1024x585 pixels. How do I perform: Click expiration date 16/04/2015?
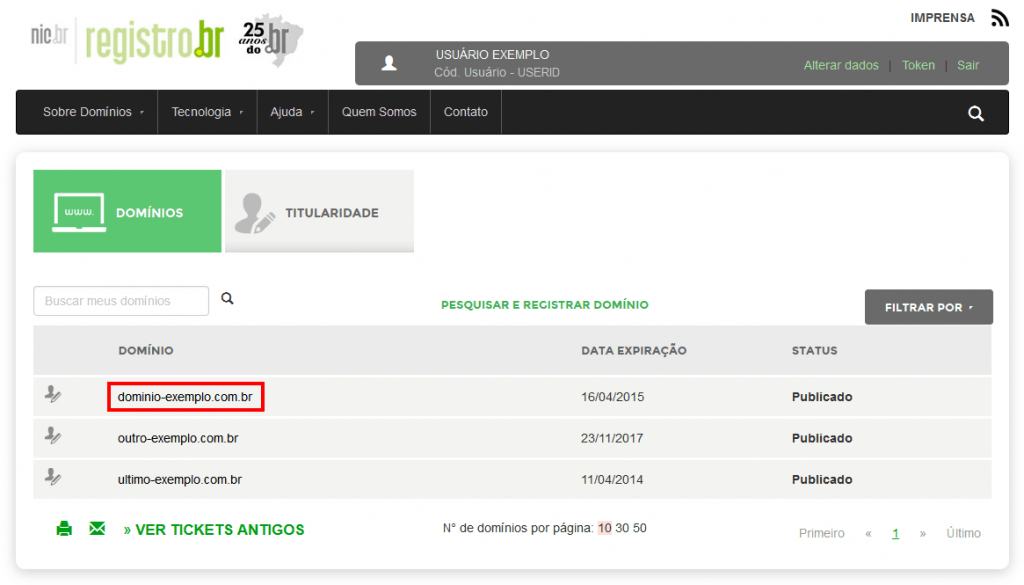tap(613, 397)
